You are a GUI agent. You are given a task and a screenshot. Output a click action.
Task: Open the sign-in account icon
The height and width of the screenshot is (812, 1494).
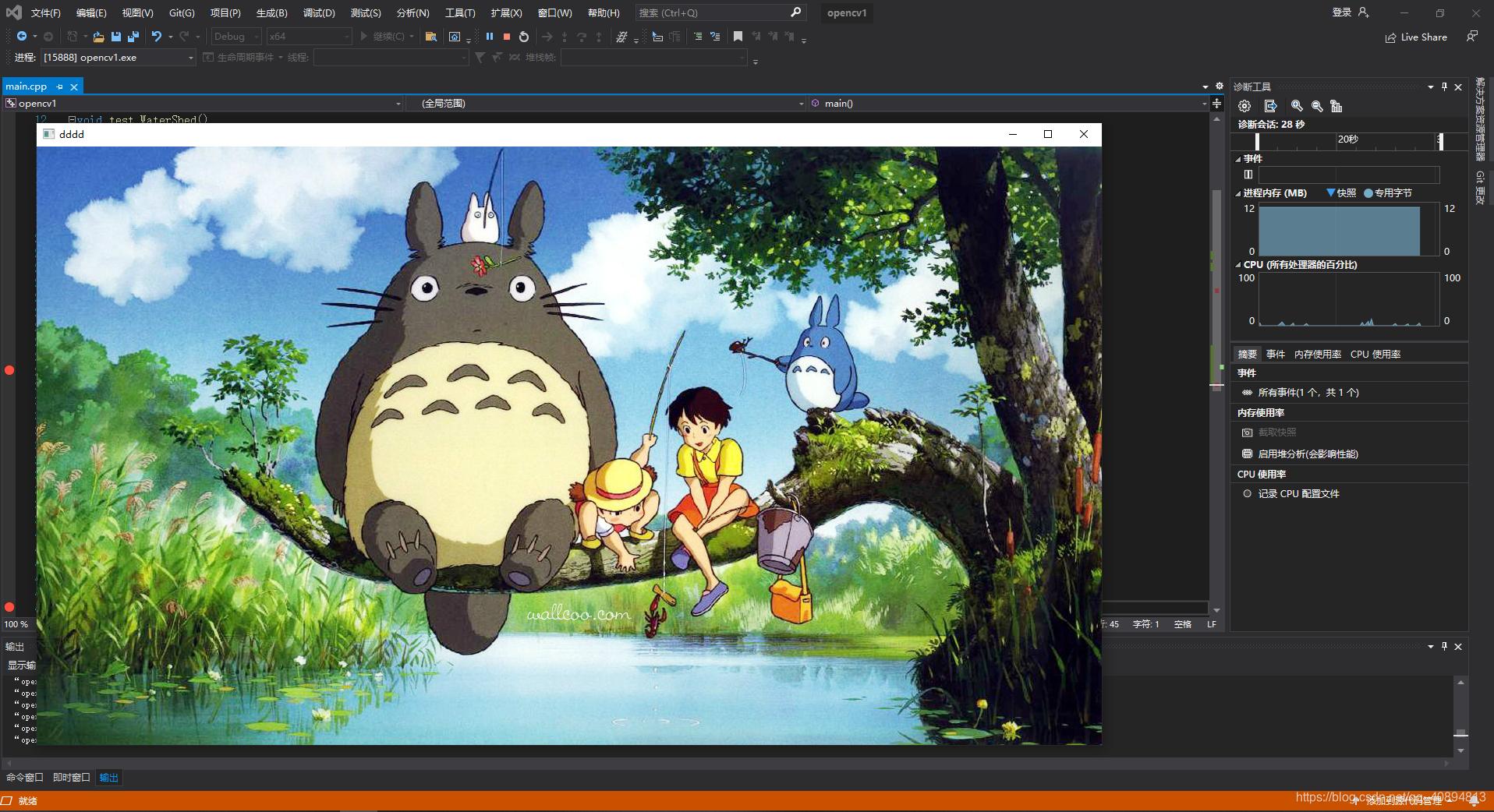pyautogui.click(x=1363, y=12)
